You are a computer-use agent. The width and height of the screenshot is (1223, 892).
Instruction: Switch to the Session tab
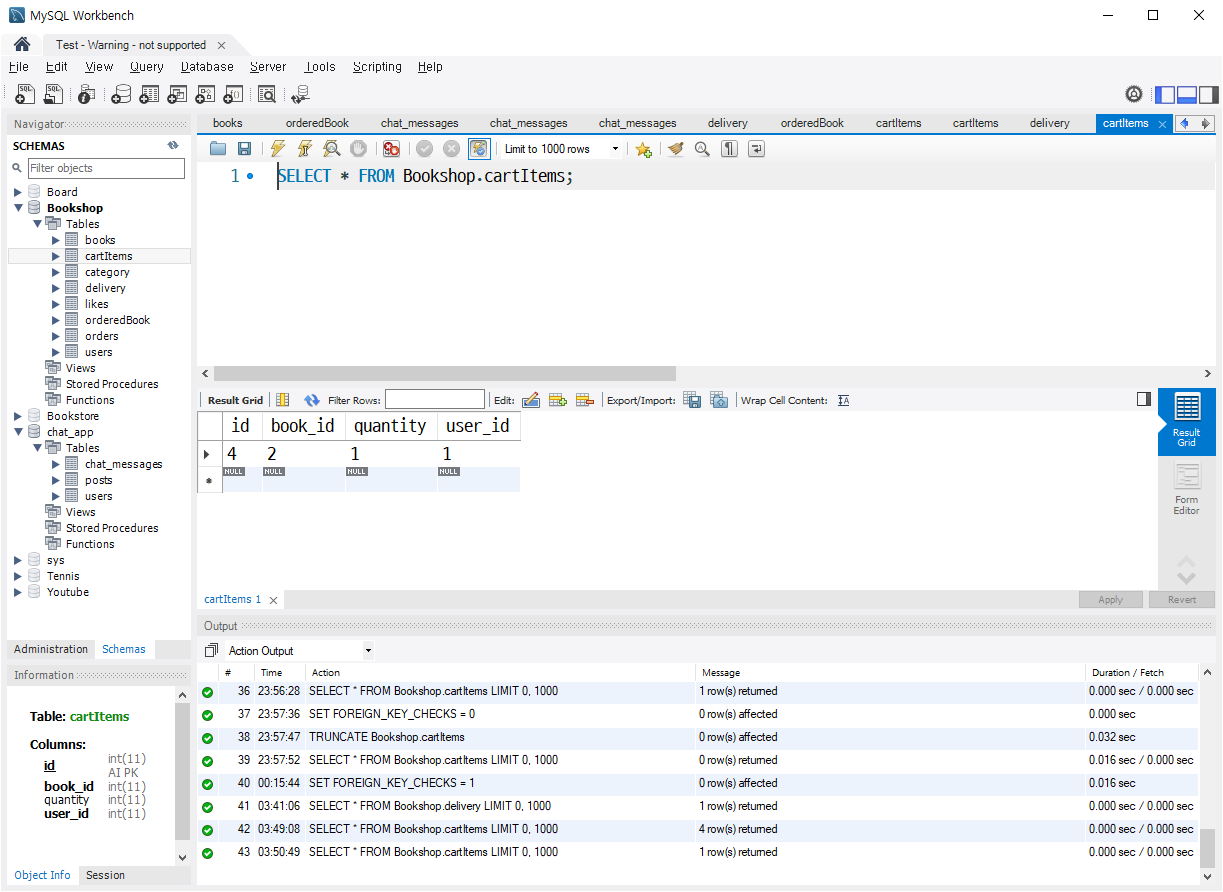tap(105, 875)
